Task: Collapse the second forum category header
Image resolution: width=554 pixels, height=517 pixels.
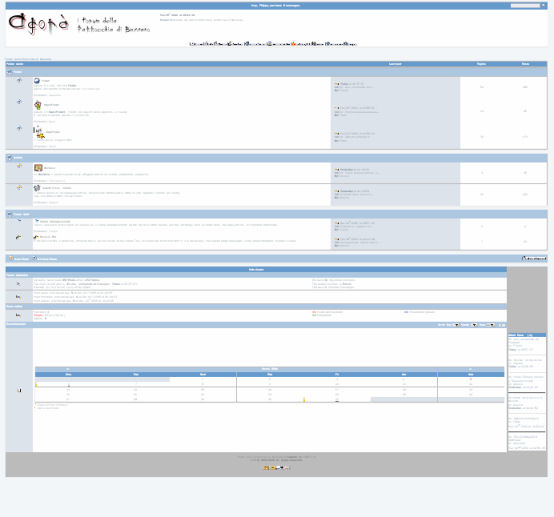Action: tap(10, 157)
